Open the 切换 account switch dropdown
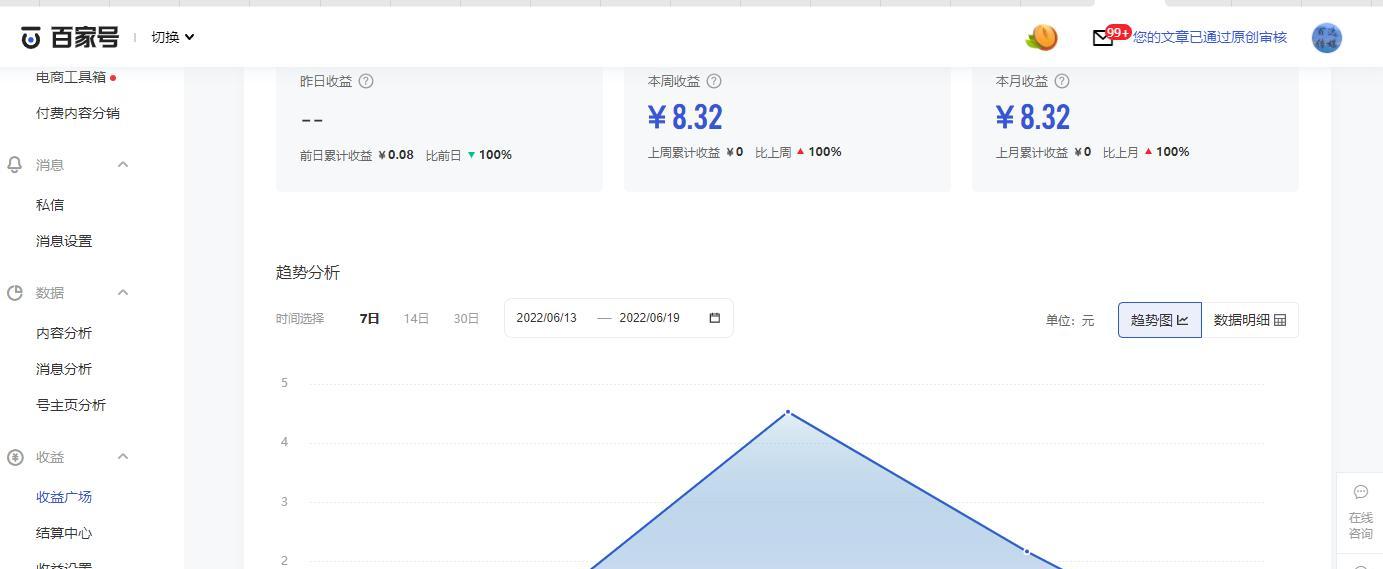 tap(173, 37)
